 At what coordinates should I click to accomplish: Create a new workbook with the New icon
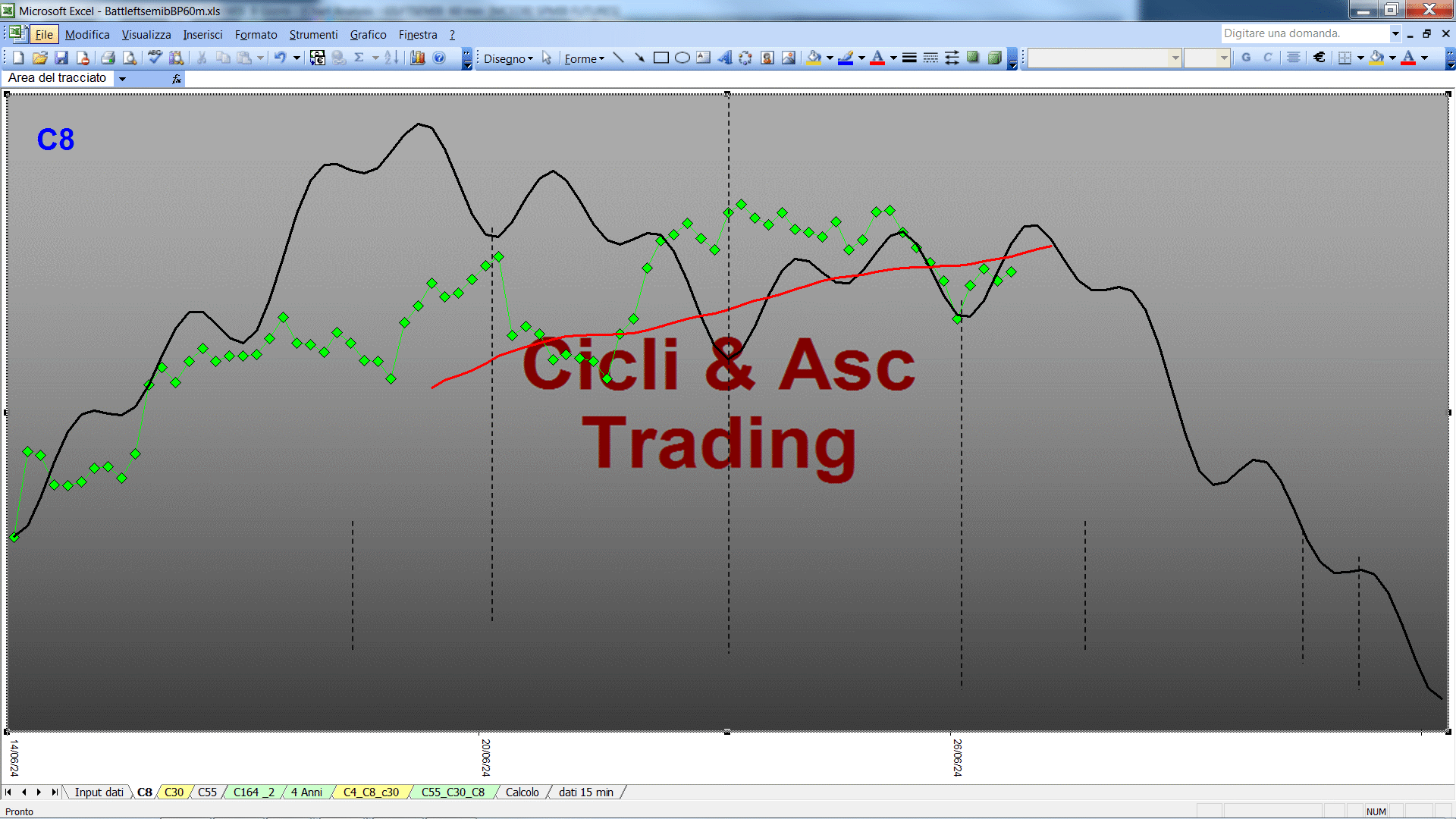point(19,58)
